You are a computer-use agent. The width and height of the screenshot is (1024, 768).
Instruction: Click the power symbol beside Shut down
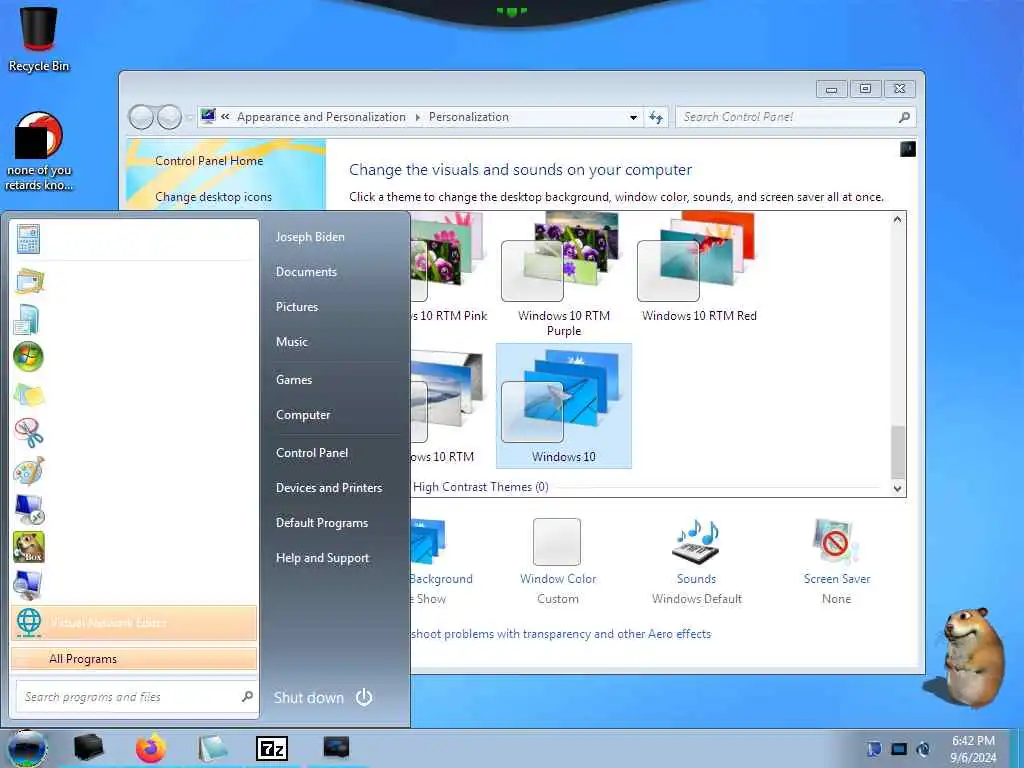(x=364, y=697)
